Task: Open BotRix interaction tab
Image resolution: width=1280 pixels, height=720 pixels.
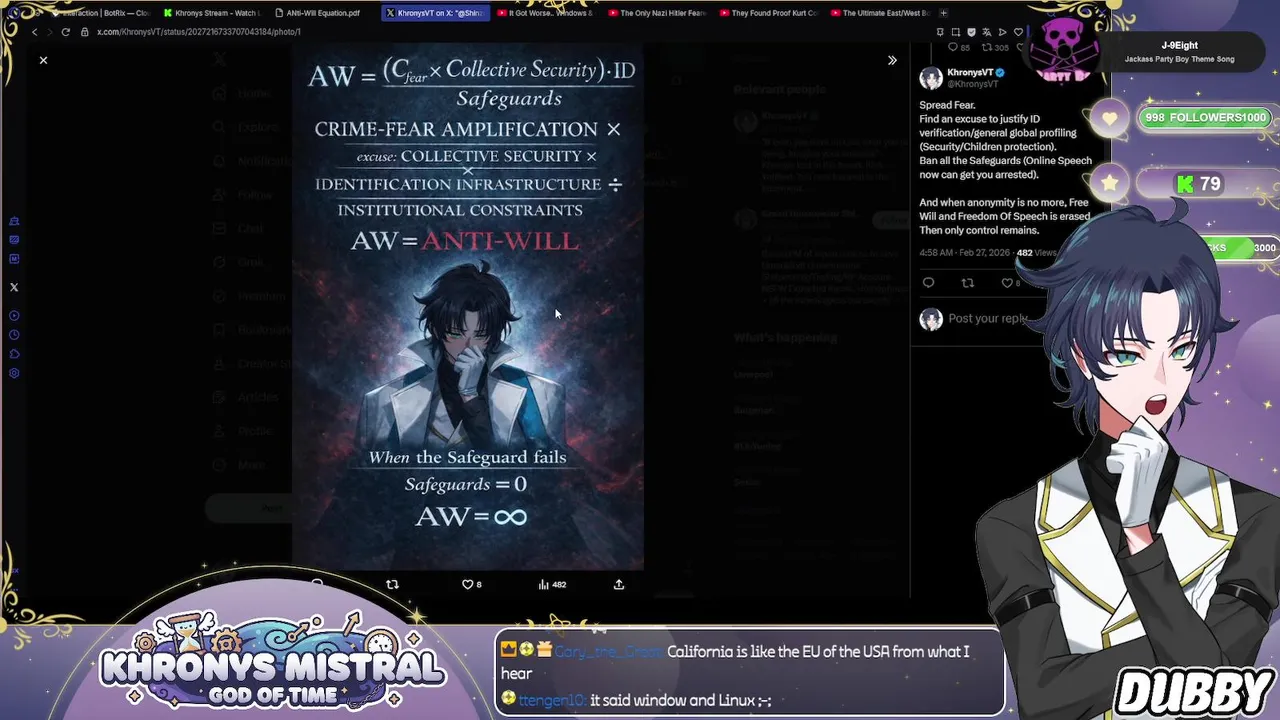Action: (x=102, y=13)
